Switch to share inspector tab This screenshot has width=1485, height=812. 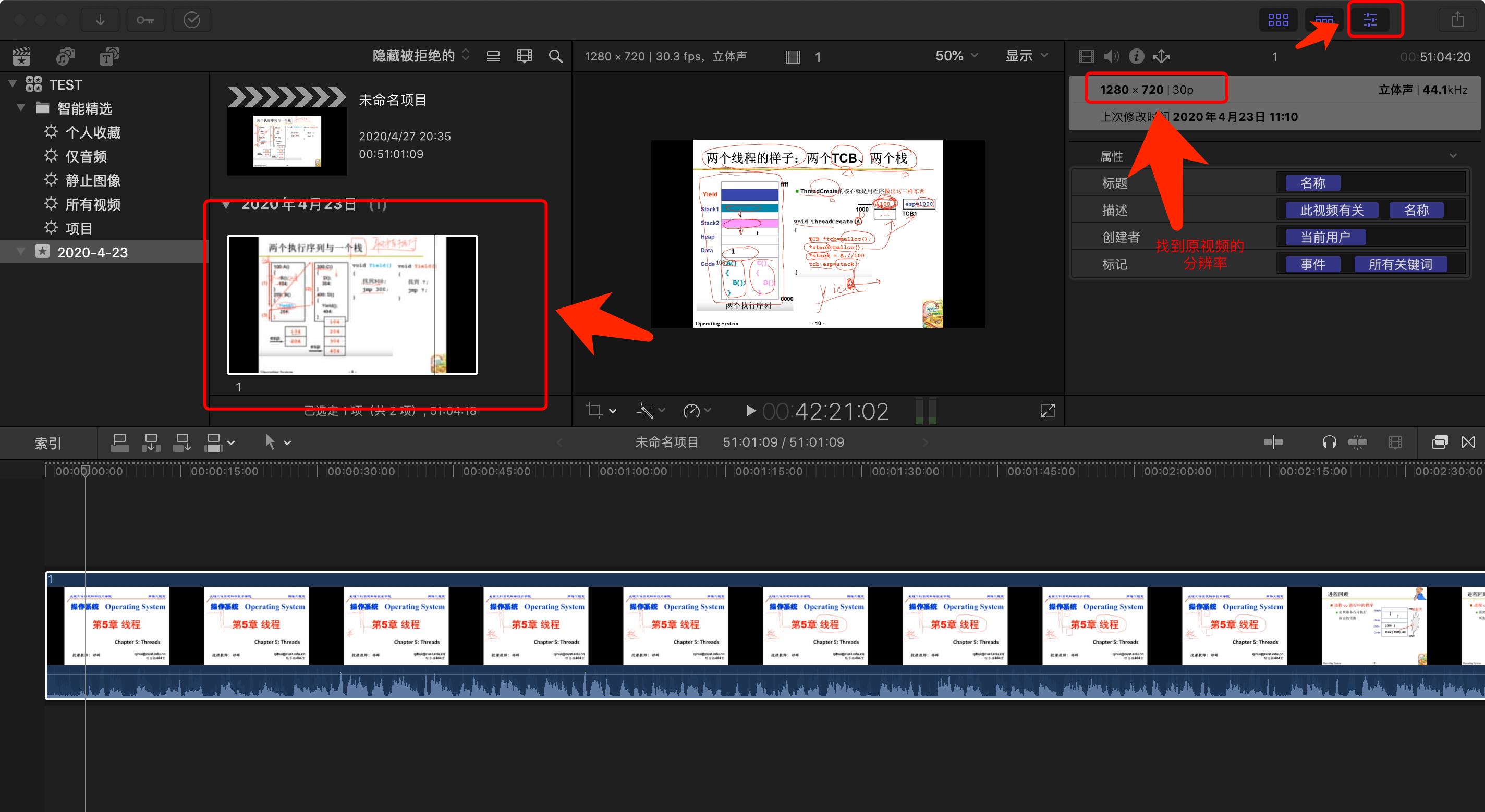click(1161, 56)
